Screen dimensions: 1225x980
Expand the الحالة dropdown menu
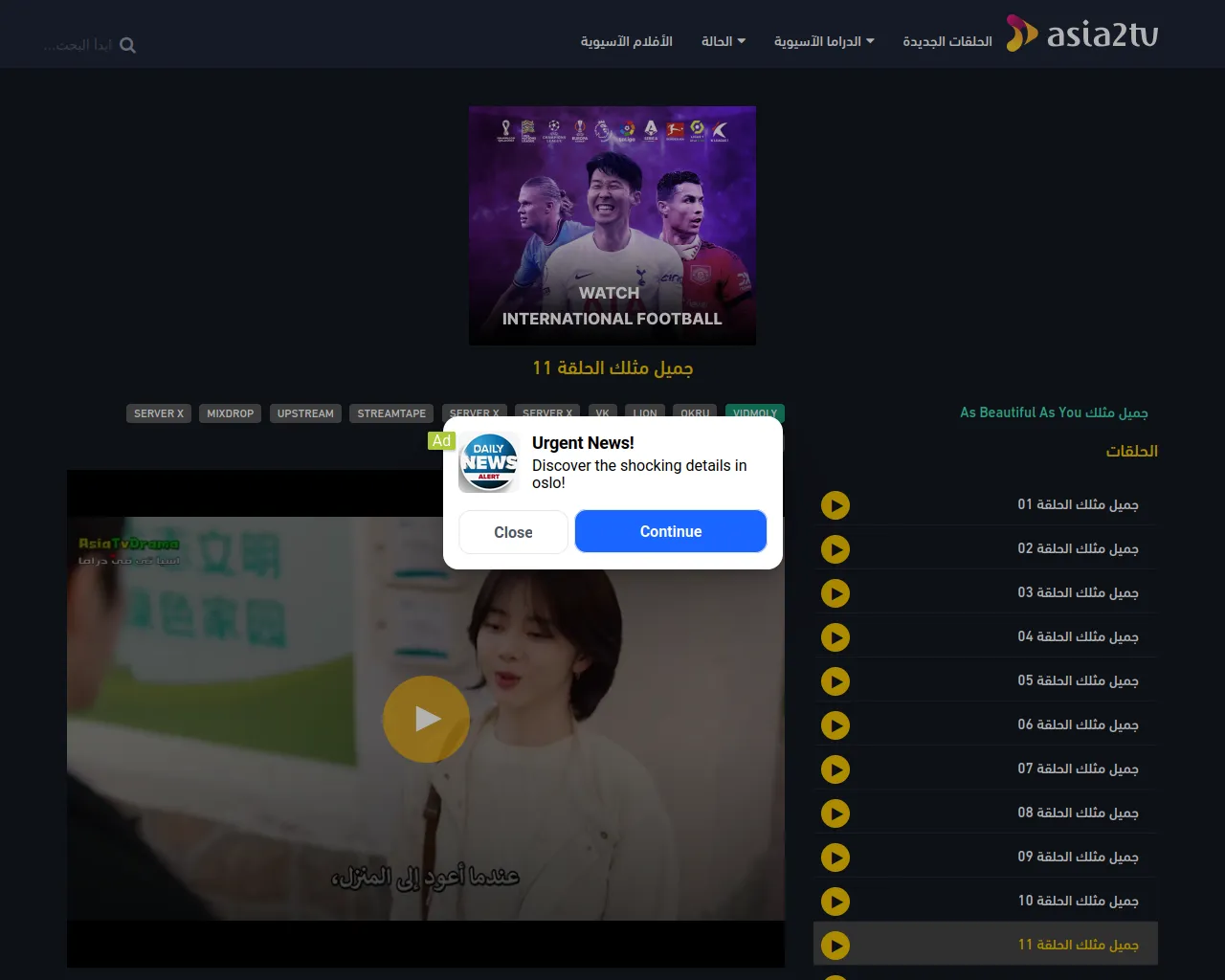(x=724, y=41)
